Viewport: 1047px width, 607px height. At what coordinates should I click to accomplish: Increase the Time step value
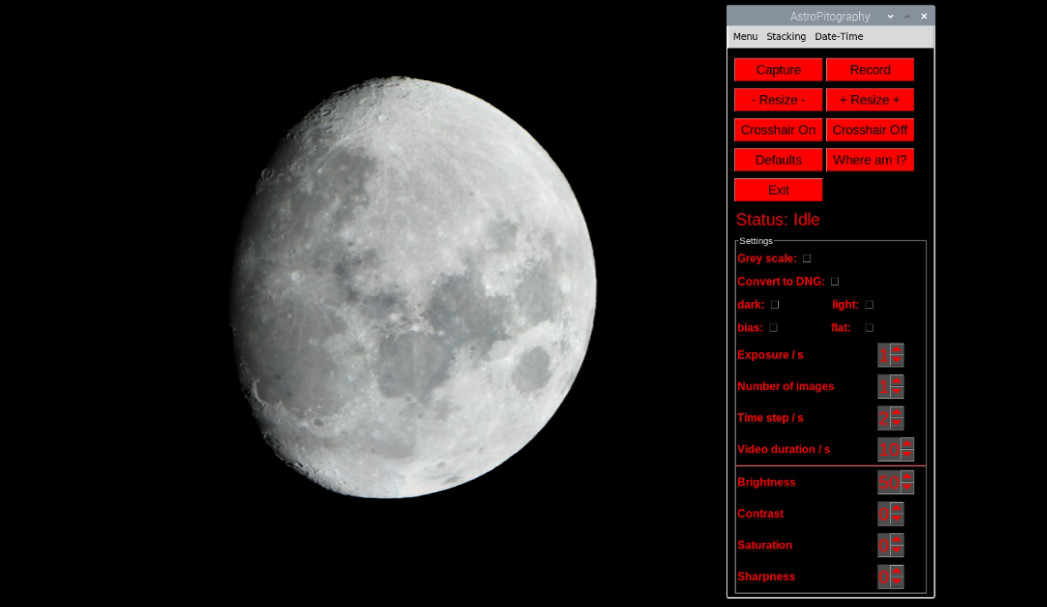point(899,413)
